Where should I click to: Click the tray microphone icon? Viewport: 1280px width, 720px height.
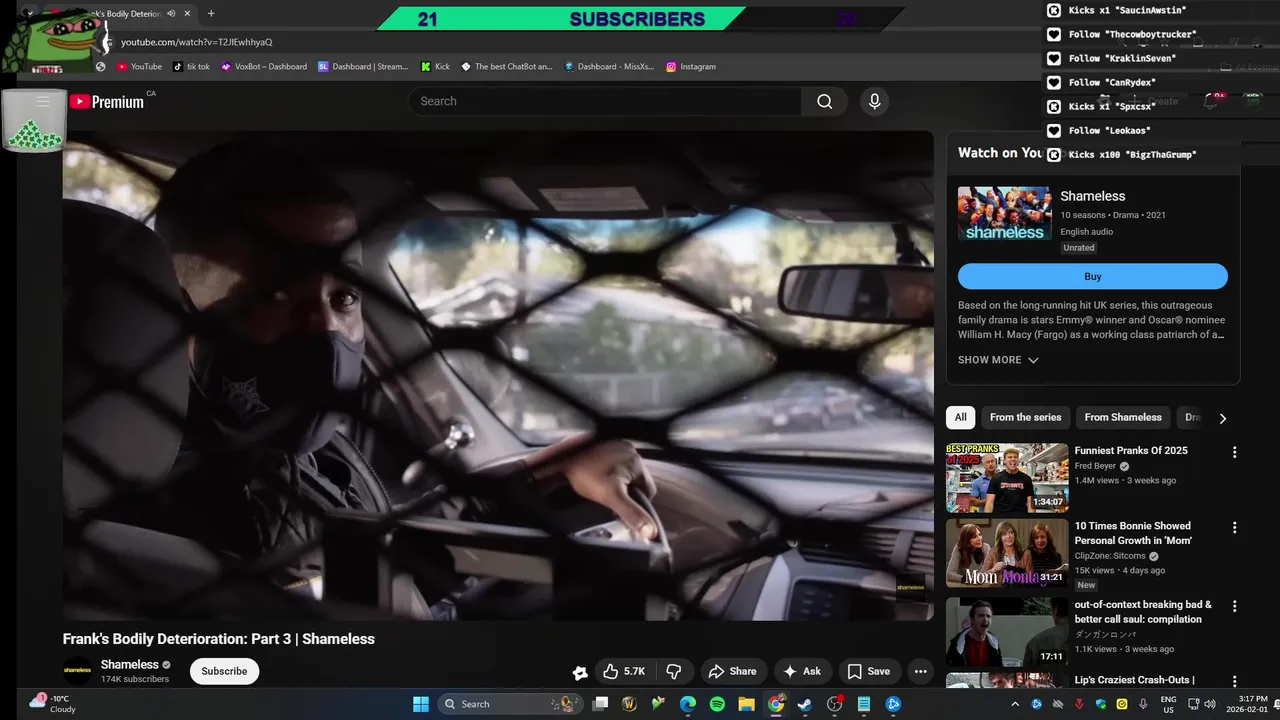(1142, 704)
